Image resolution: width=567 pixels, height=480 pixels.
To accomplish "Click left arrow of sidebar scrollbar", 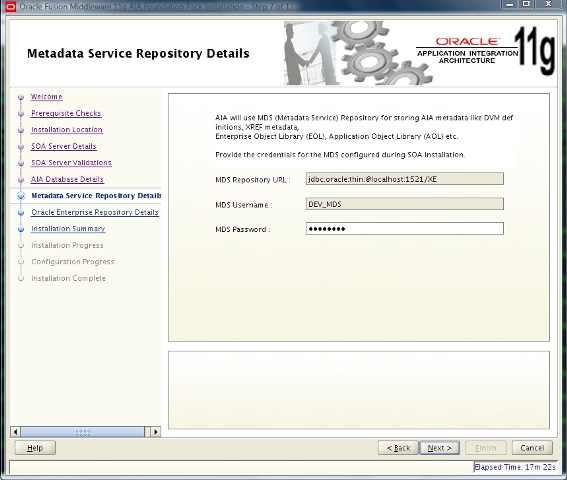I will pos(15,432).
